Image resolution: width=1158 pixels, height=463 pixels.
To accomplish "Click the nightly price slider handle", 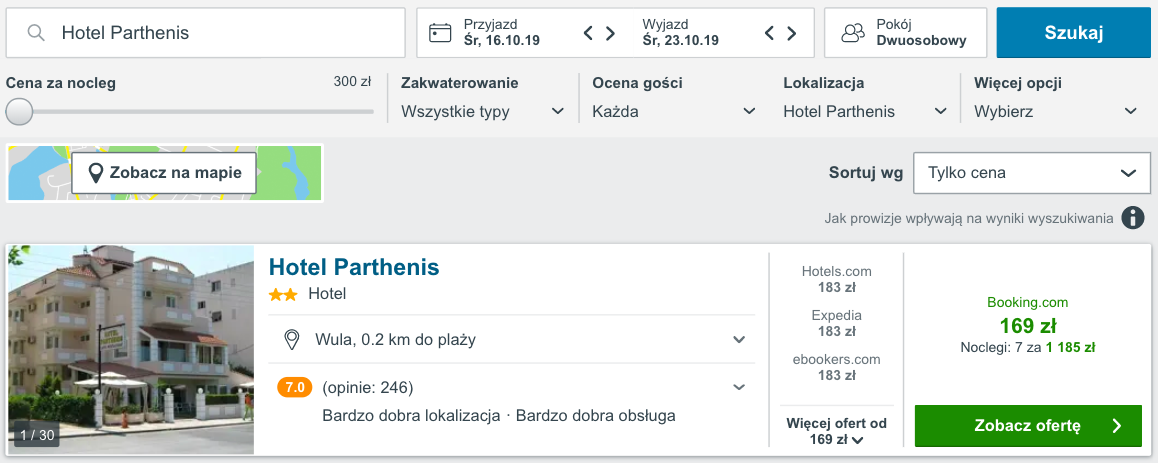I will 19,112.
